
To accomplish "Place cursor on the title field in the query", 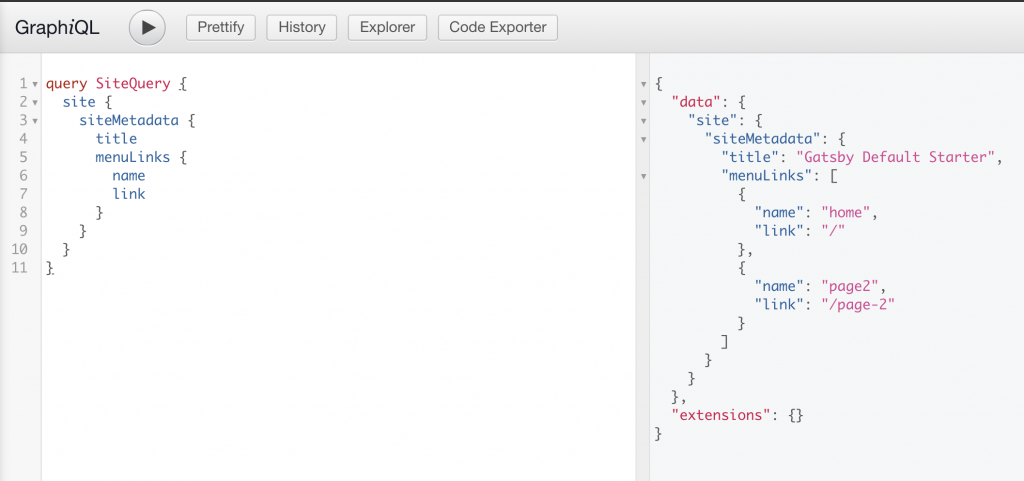I will click(116, 139).
